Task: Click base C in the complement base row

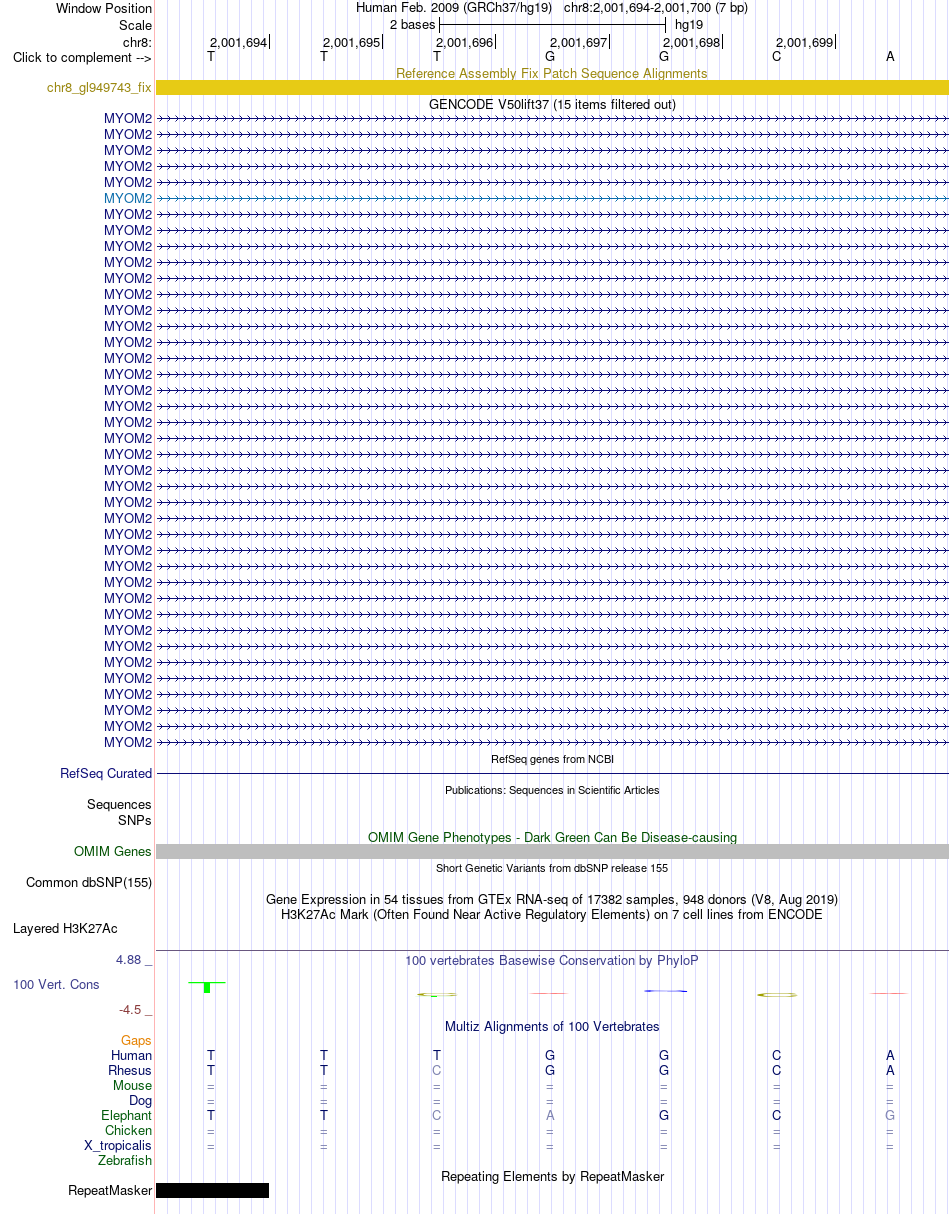Action: pyautogui.click(x=776, y=57)
